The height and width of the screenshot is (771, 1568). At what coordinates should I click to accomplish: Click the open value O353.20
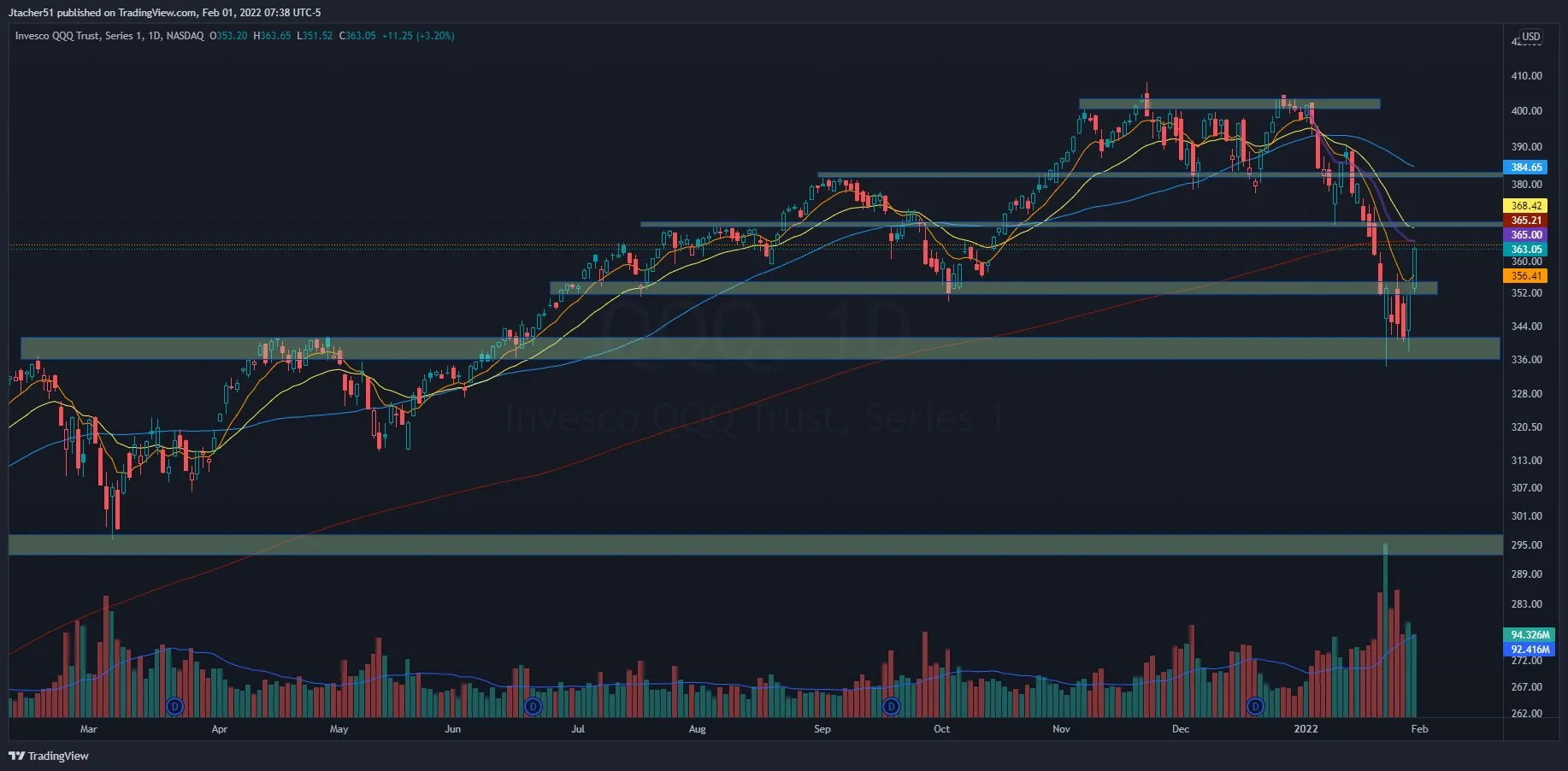point(228,36)
